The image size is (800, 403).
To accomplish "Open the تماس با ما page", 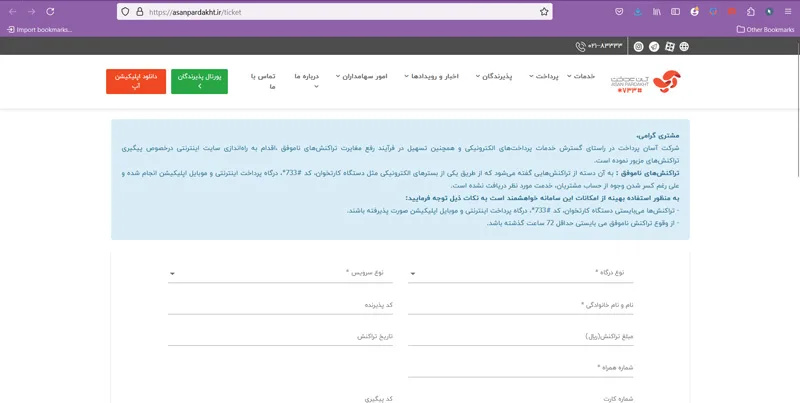I will (x=263, y=81).
